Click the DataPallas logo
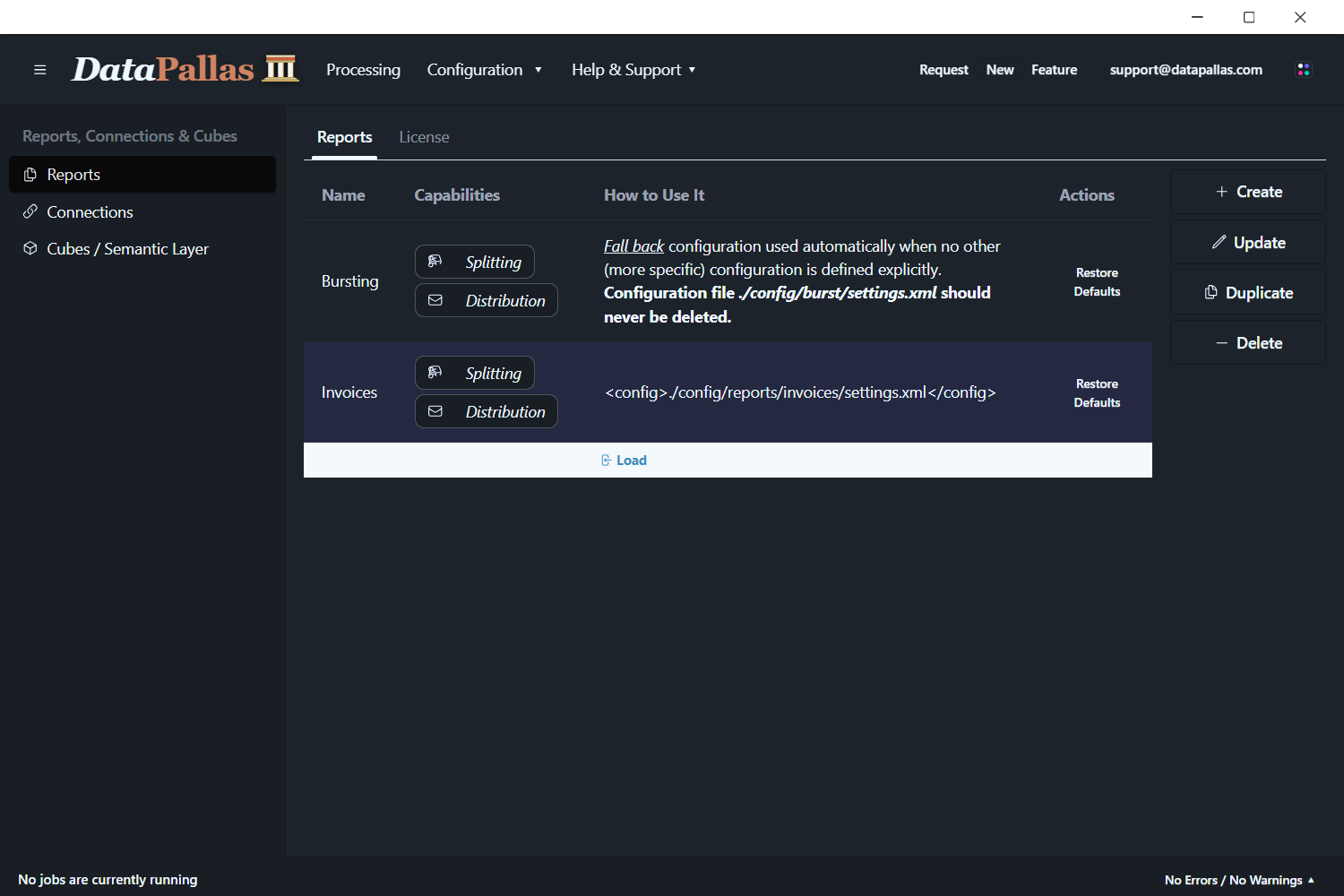Image resolution: width=1344 pixels, height=896 pixels. (x=185, y=69)
